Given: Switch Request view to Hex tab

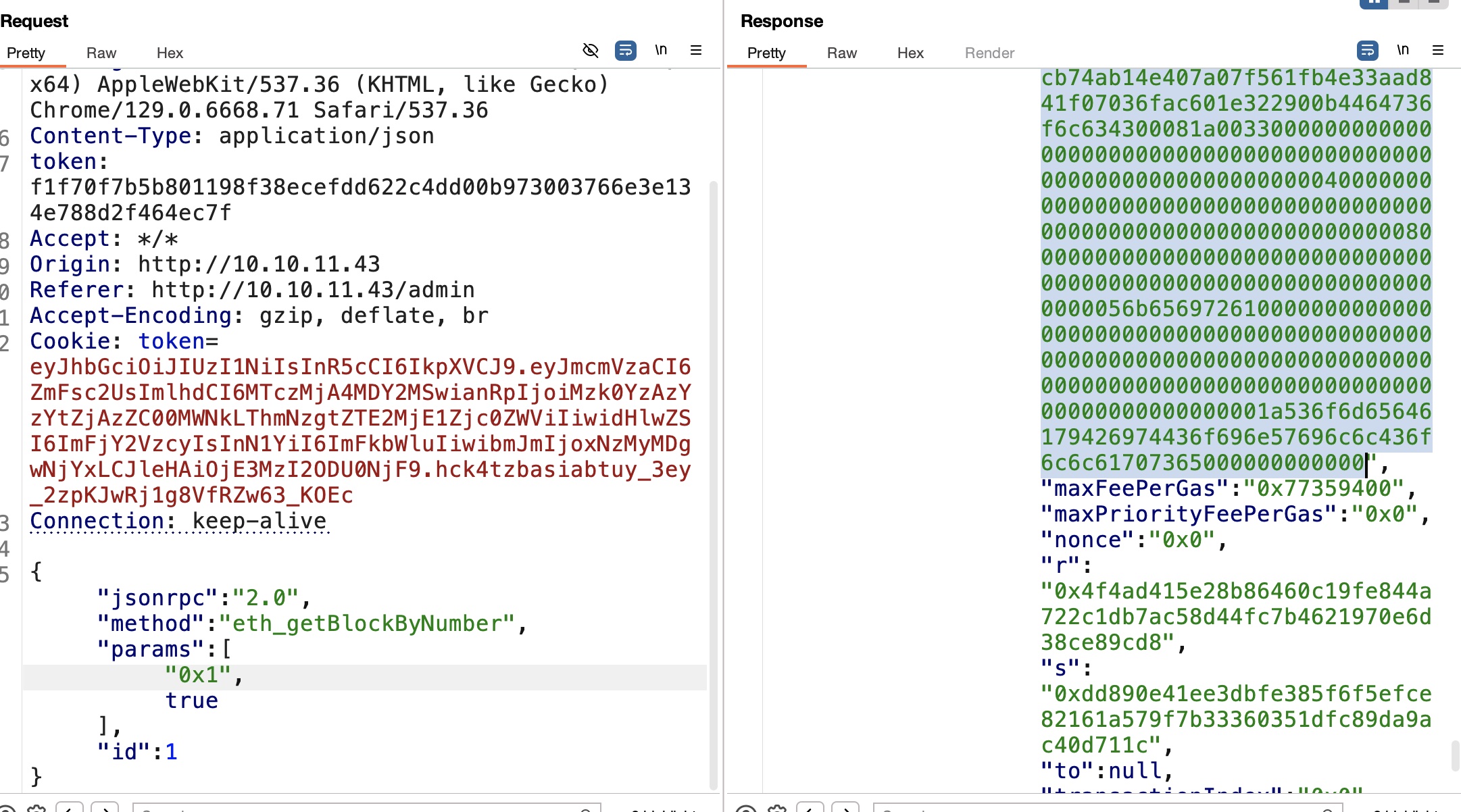Looking at the screenshot, I should pos(170,53).
